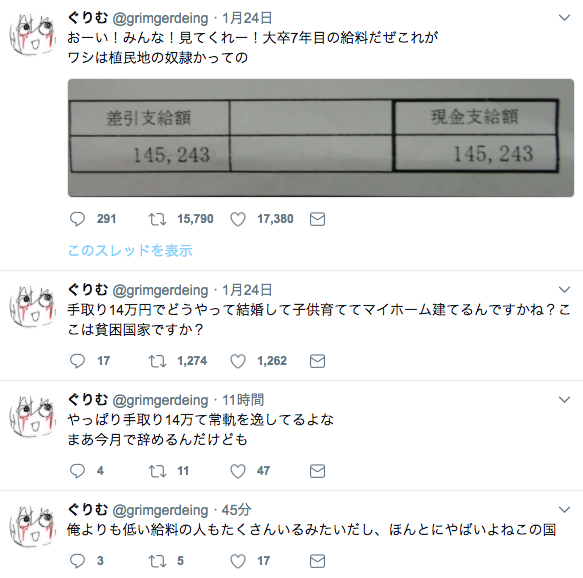
Task: Expand the options chevron on the 11時間 tweet
Action: coord(564,400)
